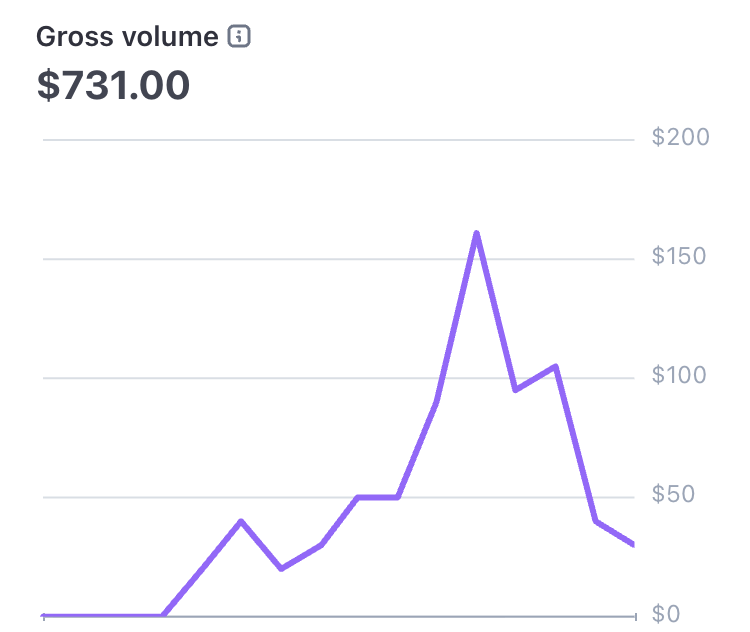Image resolution: width=750 pixels, height=632 pixels.
Task: Click the line bend just below $100 before the peak
Action: click(x=437, y=402)
